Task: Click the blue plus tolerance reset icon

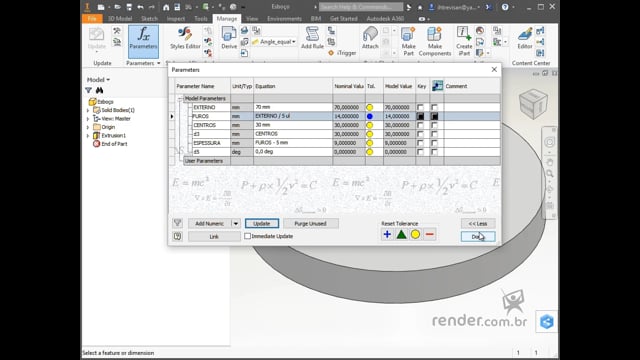Action: (387, 234)
